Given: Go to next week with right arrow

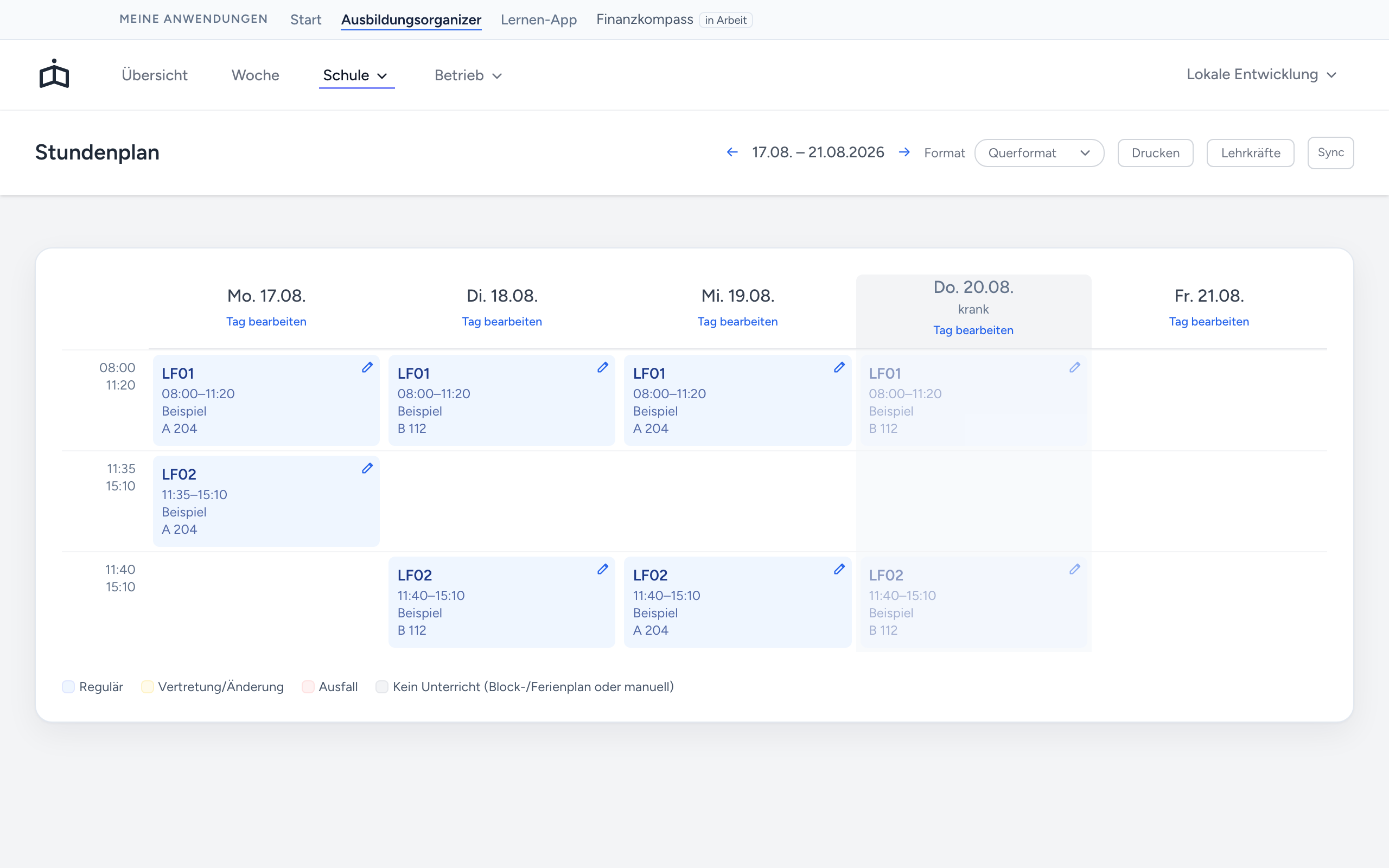Looking at the screenshot, I should (904, 152).
